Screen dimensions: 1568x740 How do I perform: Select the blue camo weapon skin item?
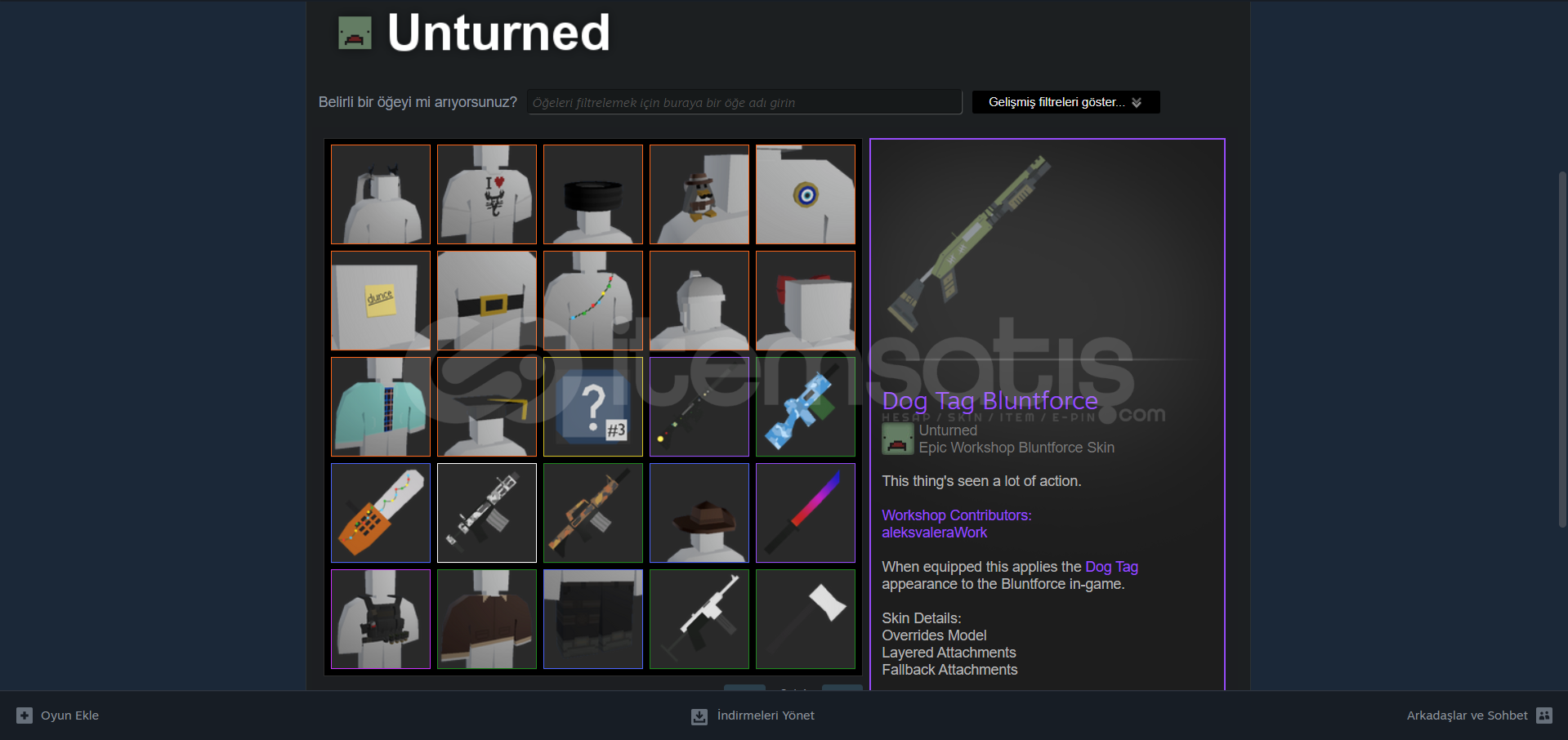point(806,407)
